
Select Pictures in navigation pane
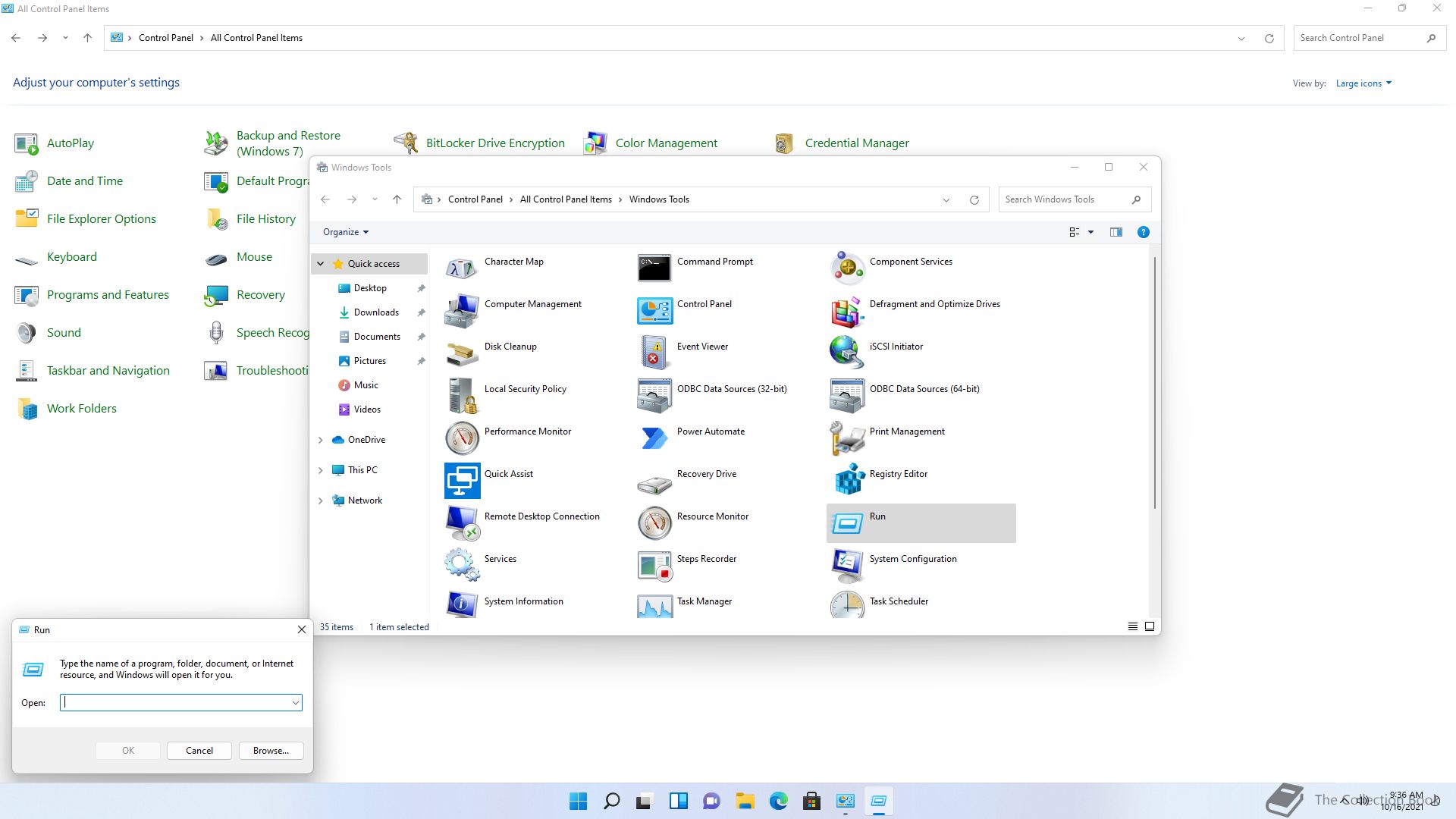370,361
